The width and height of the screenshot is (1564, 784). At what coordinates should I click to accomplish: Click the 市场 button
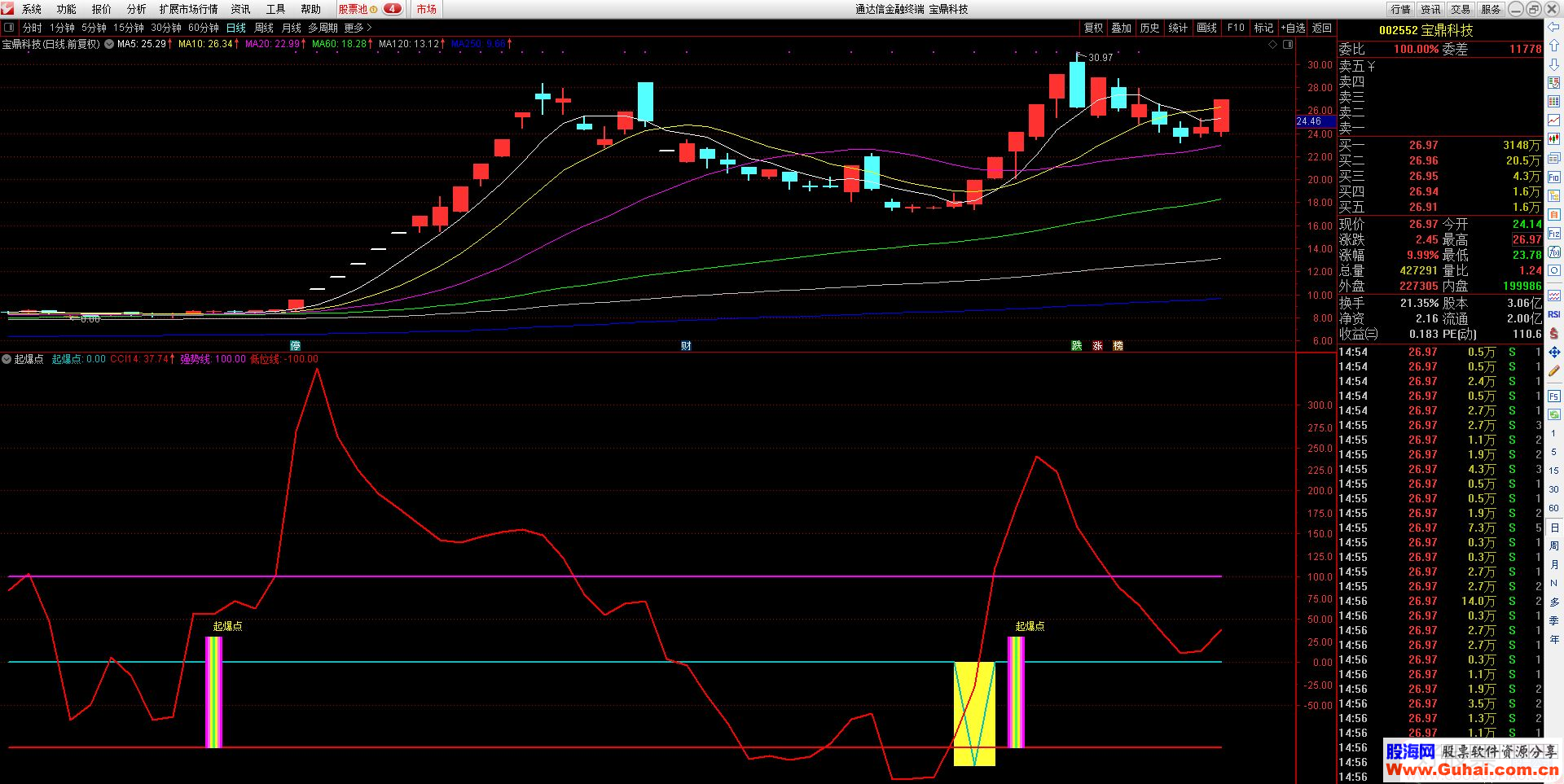(426, 9)
